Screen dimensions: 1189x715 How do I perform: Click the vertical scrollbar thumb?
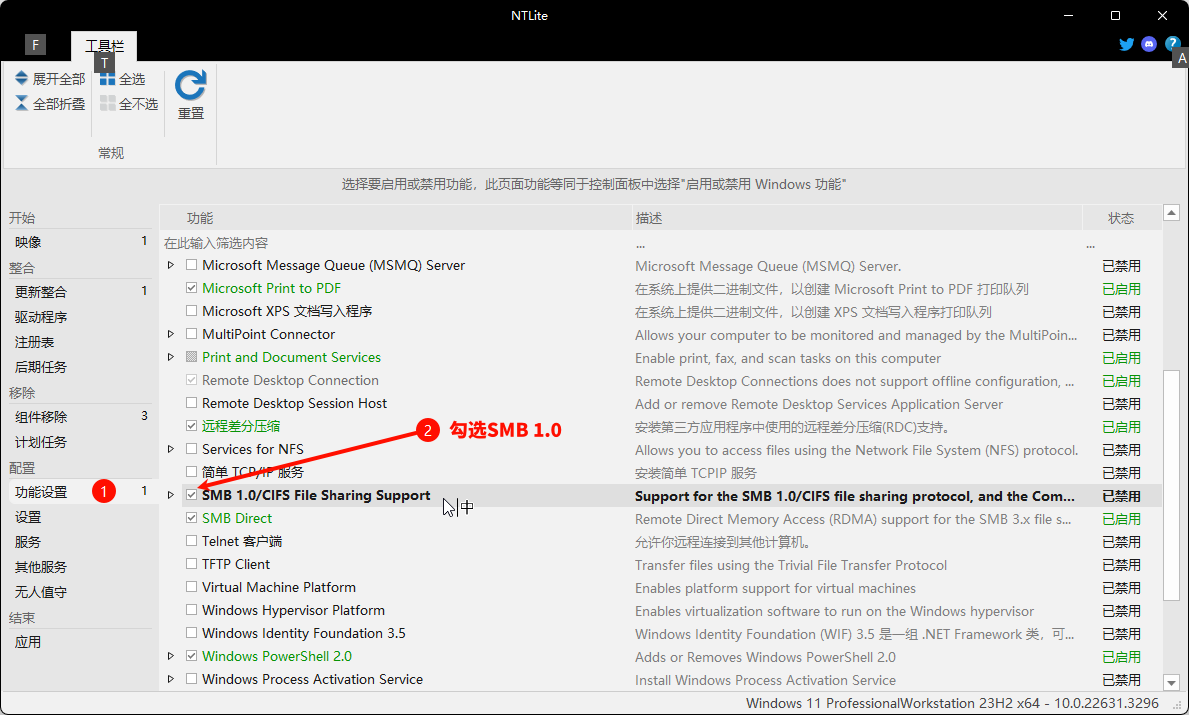pyautogui.click(x=1172, y=484)
